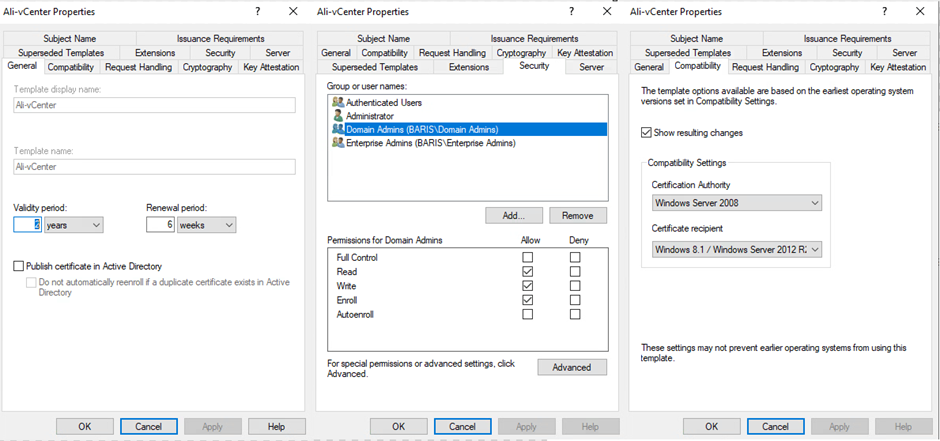Click the help question mark on the Compatibility dialog
Viewport: 940px width, 441px height.
point(882,11)
